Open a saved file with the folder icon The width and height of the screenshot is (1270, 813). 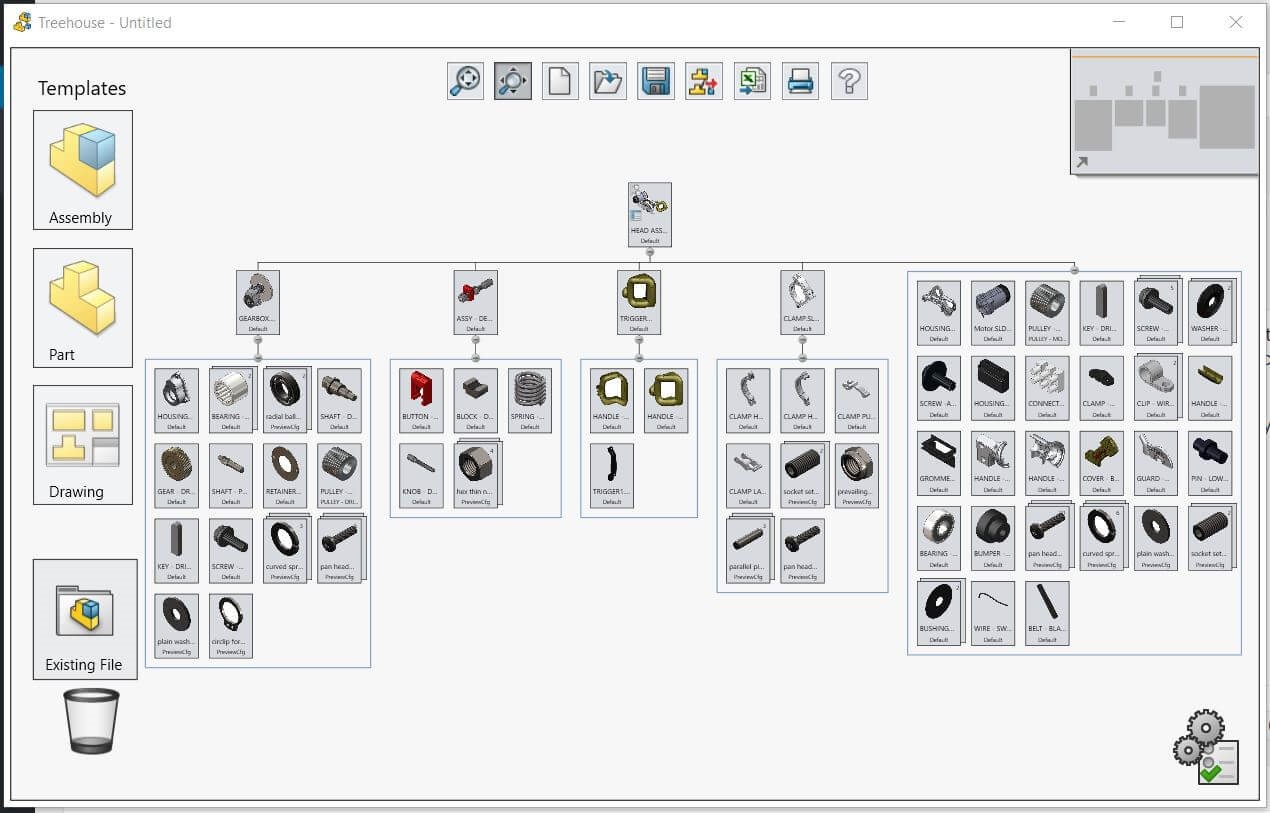click(x=608, y=81)
